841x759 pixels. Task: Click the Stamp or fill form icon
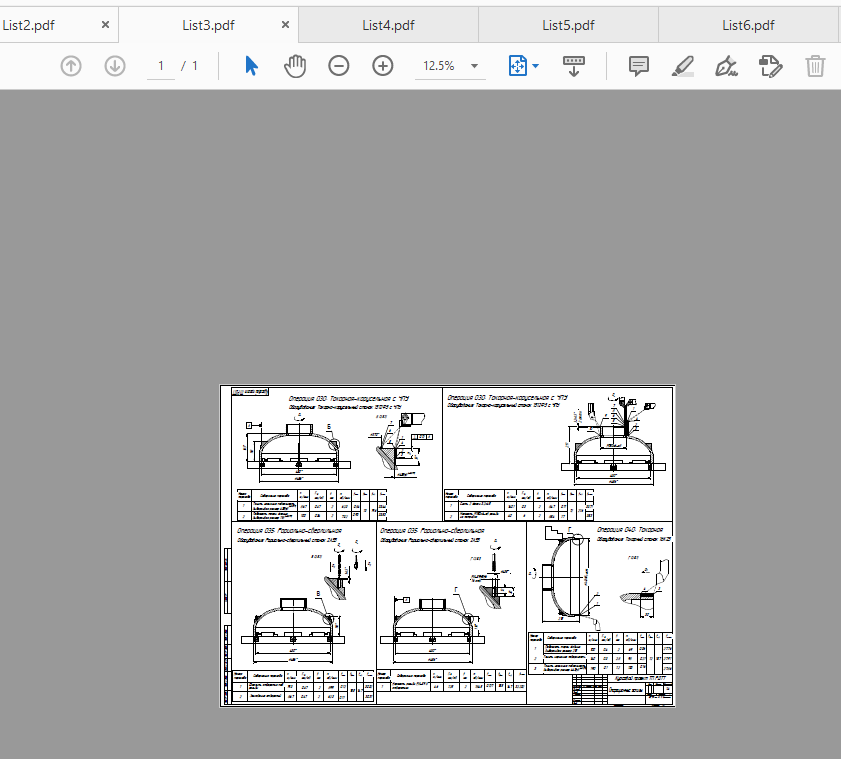coord(771,66)
